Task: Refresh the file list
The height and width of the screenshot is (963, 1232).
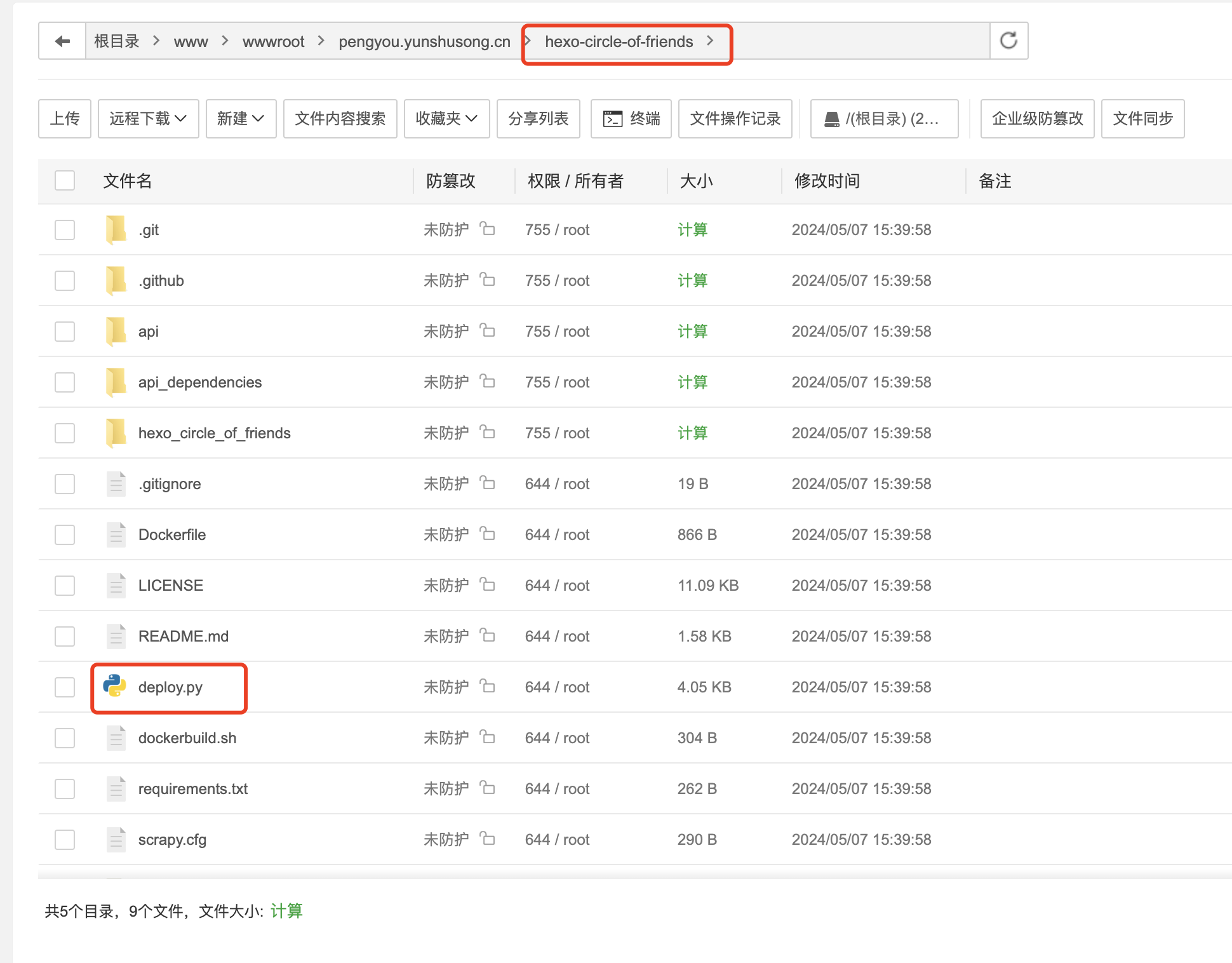Action: [1008, 41]
